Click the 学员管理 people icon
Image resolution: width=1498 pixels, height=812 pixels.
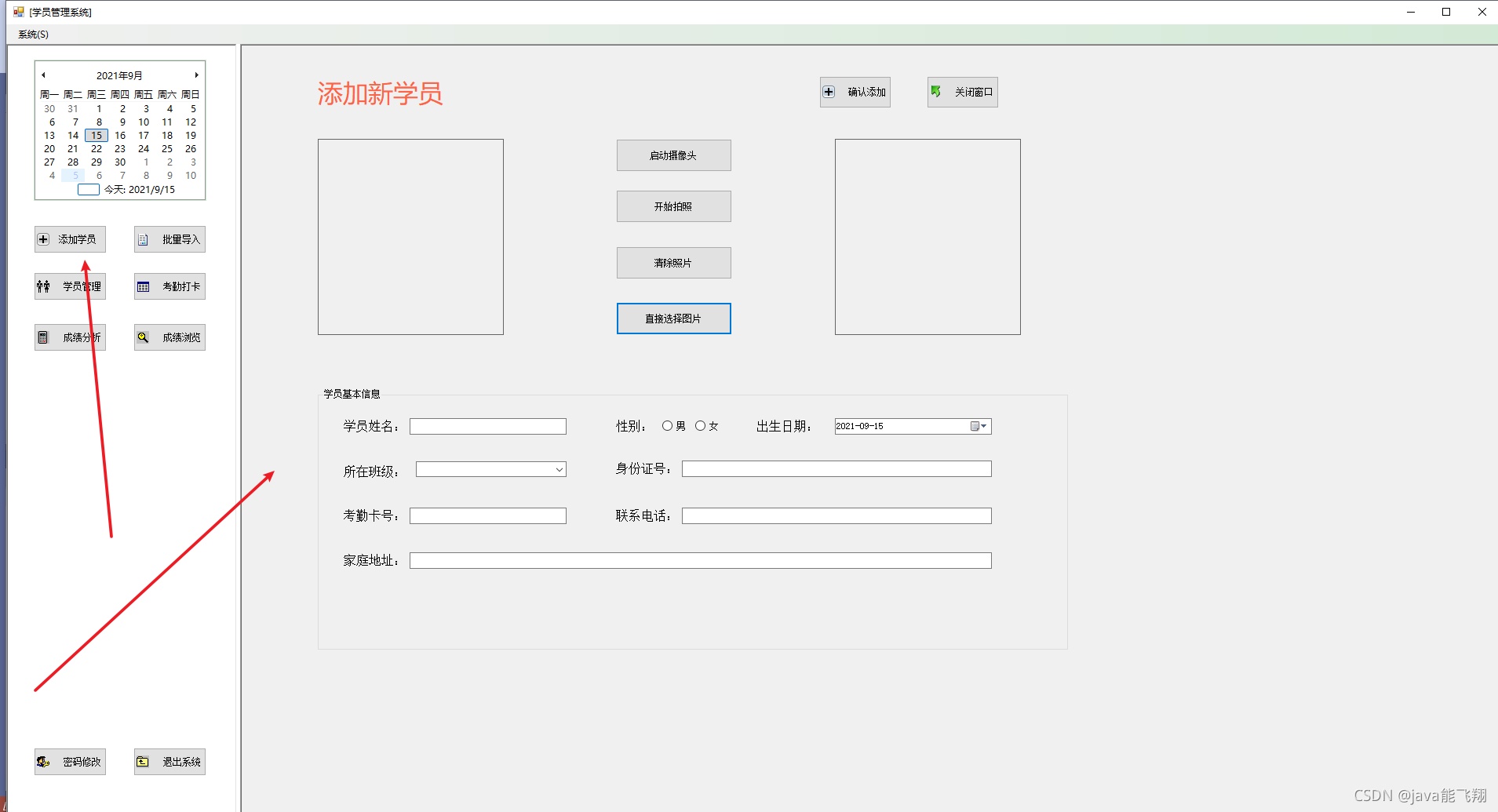43,286
